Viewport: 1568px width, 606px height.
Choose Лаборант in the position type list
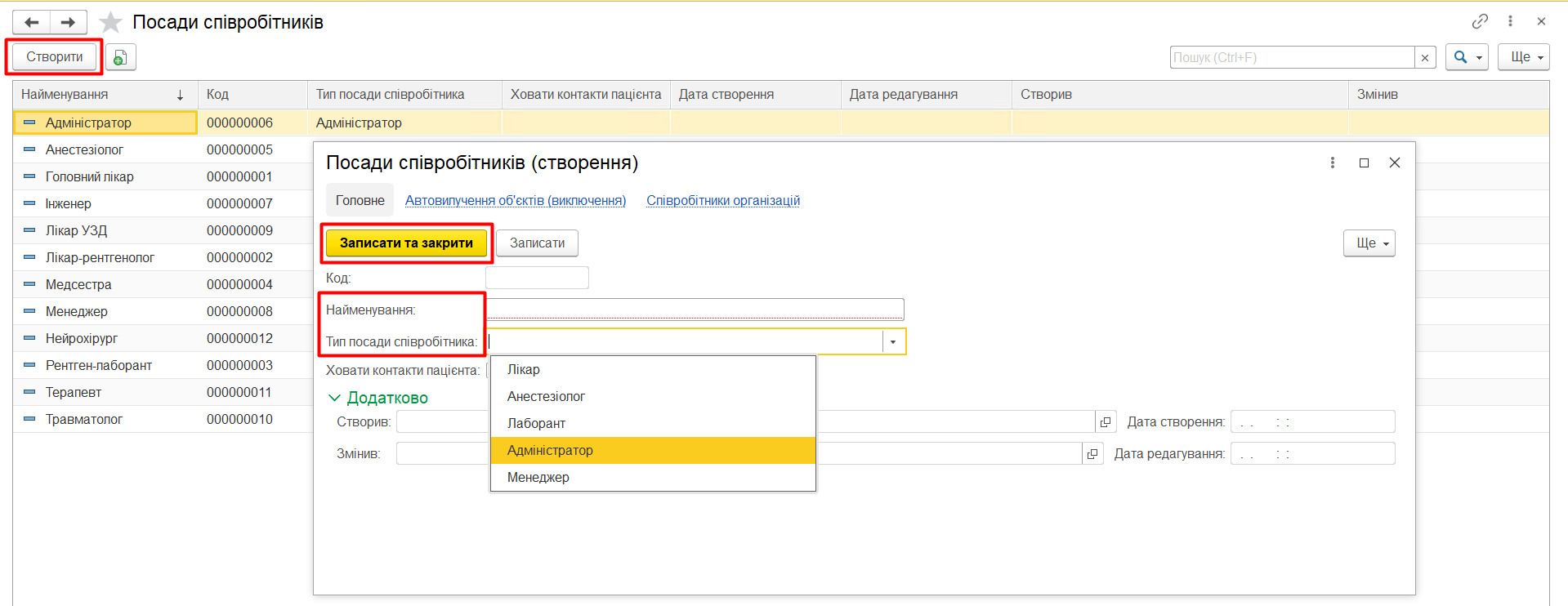pos(536,423)
